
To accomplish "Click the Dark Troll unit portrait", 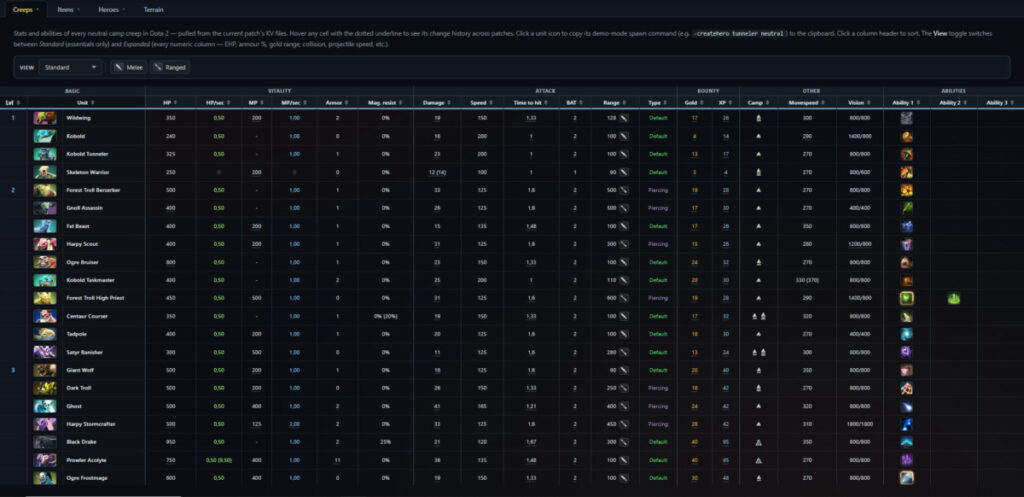I will (45, 388).
